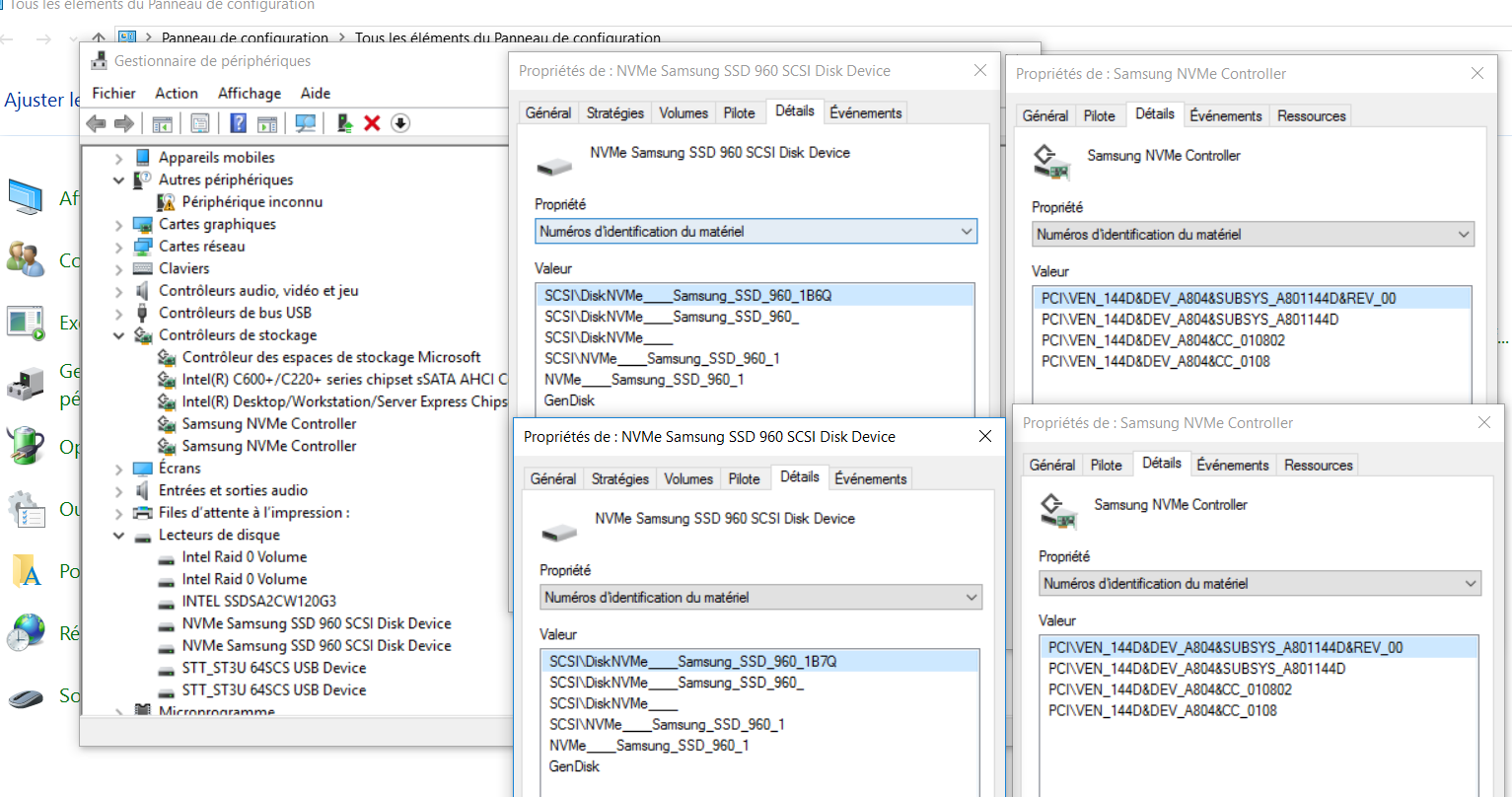The image size is (1512, 797).
Task: Collapse the Lecteurs de disque node
Action: (118, 535)
